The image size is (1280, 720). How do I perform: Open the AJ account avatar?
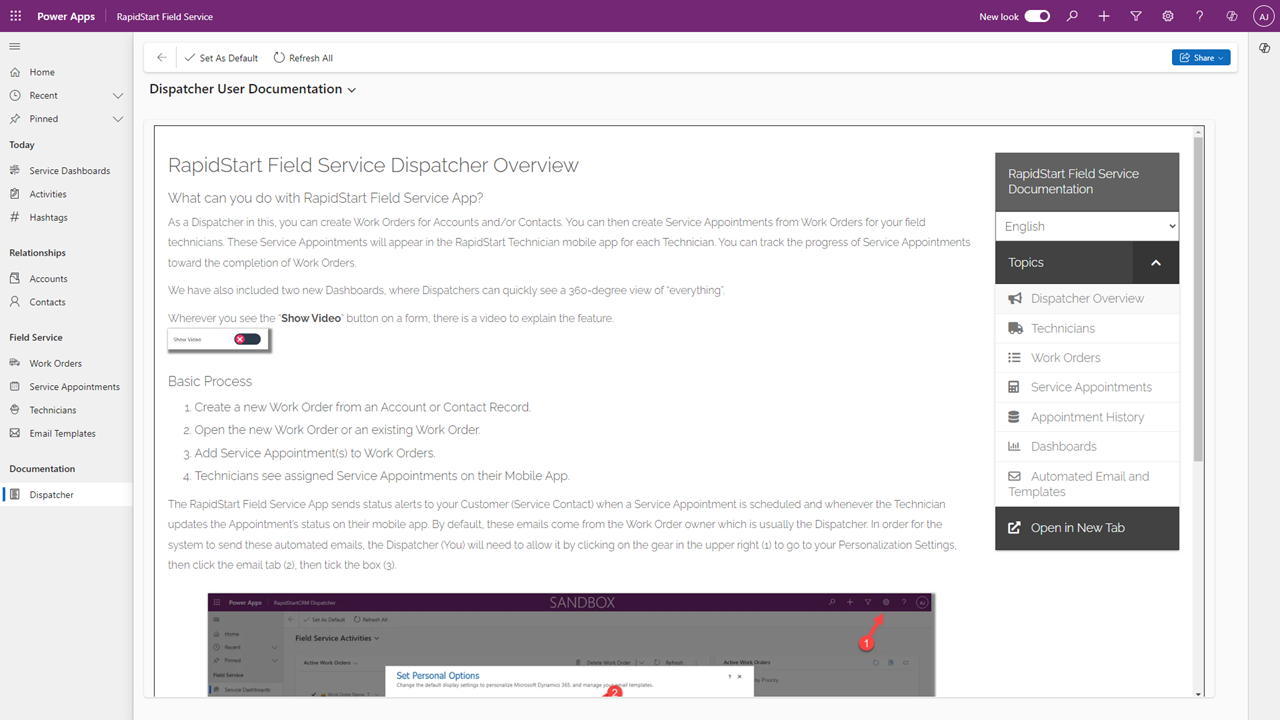(1263, 16)
